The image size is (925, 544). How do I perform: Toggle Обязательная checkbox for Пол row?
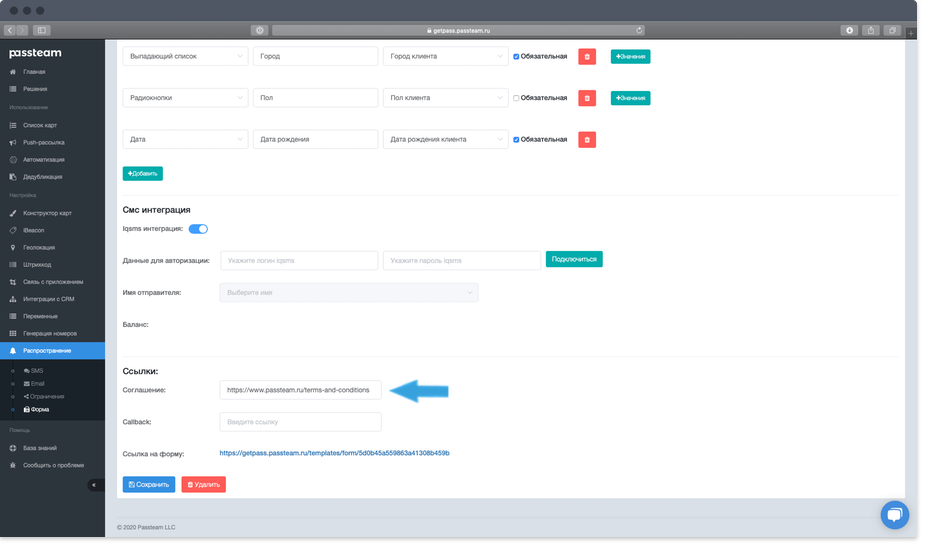pyautogui.click(x=517, y=98)
